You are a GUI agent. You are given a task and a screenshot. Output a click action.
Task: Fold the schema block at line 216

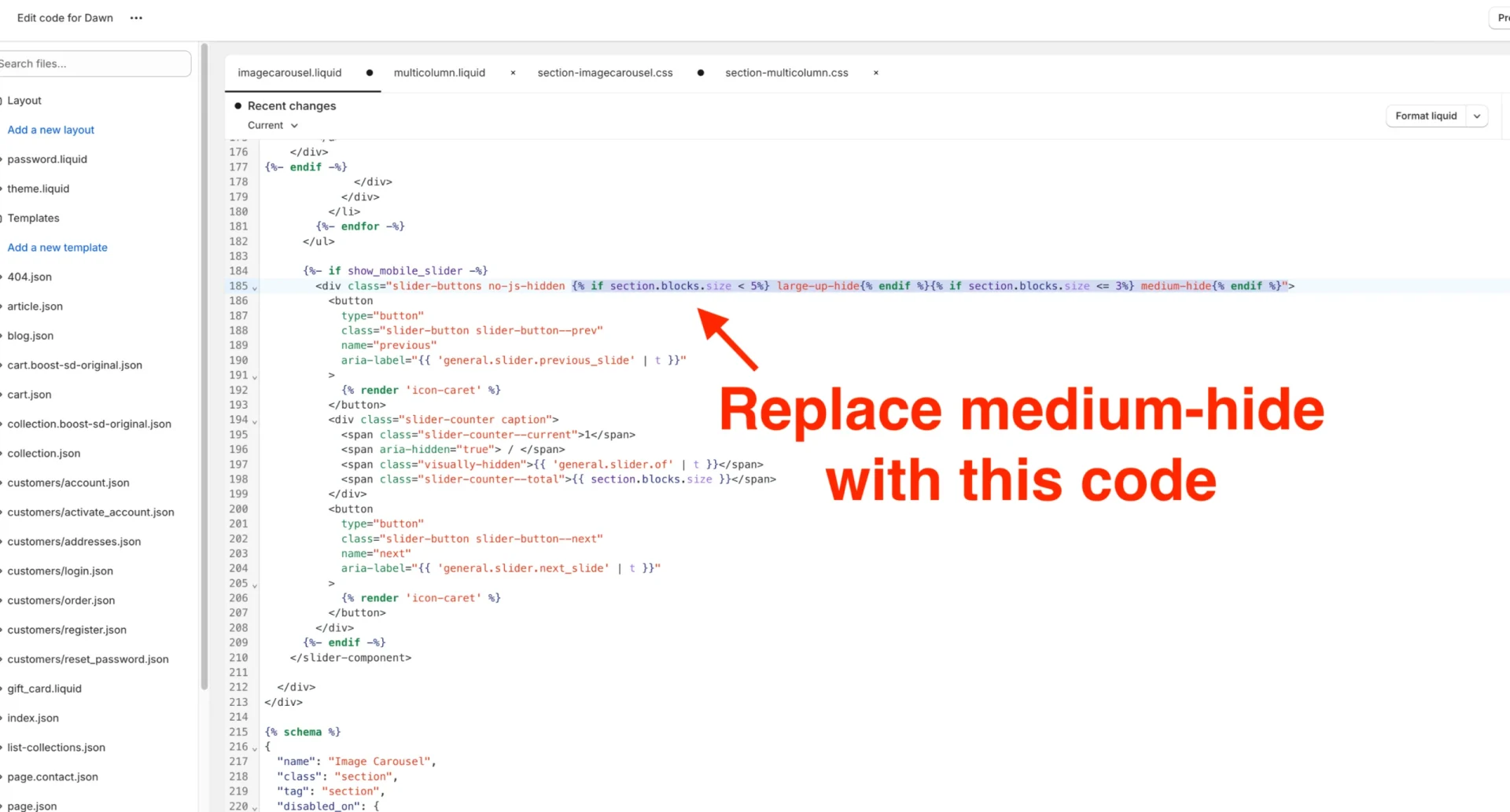click(x=255, y=748)
